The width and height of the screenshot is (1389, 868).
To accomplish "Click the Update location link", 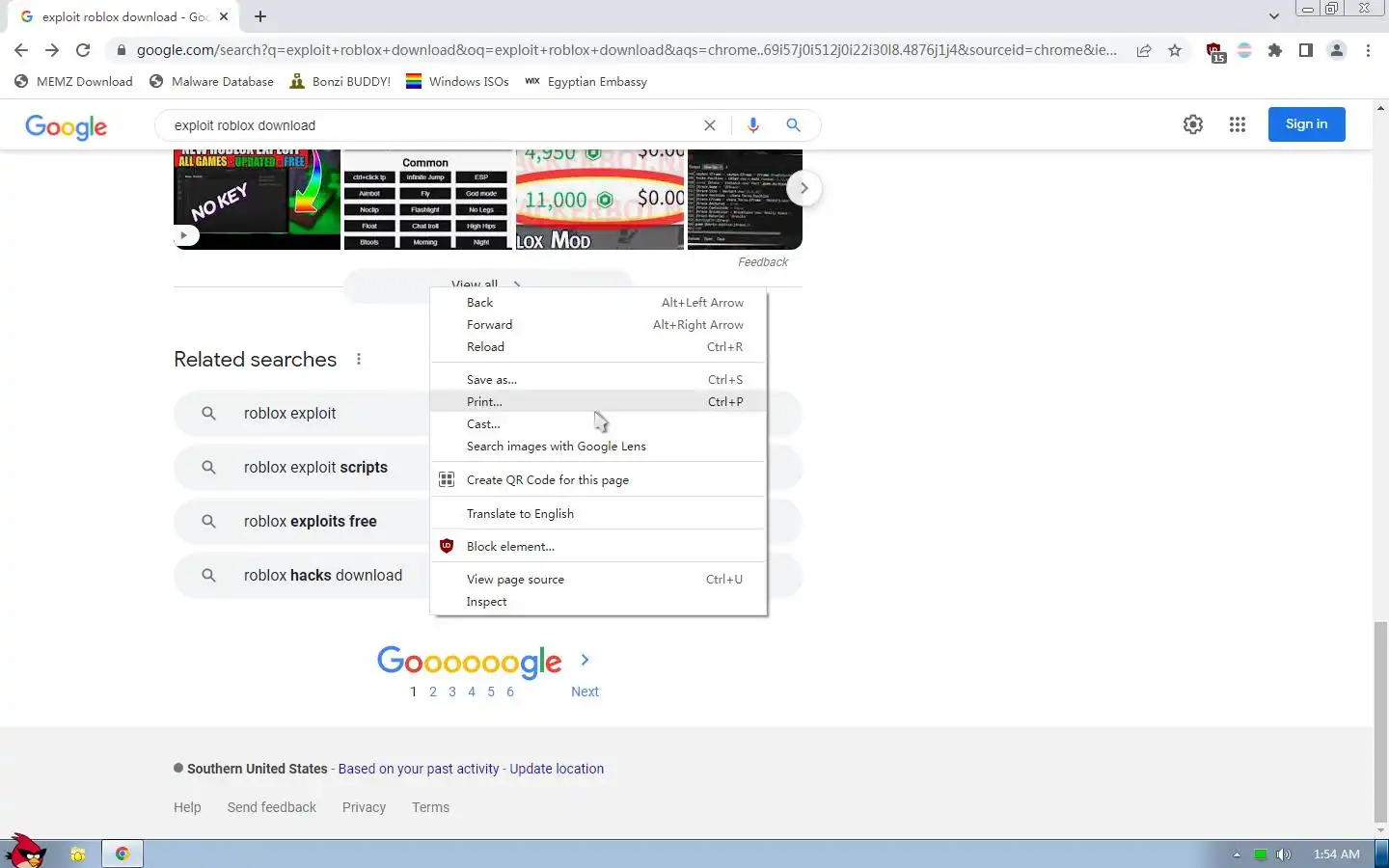I will (x=557, y=769).
